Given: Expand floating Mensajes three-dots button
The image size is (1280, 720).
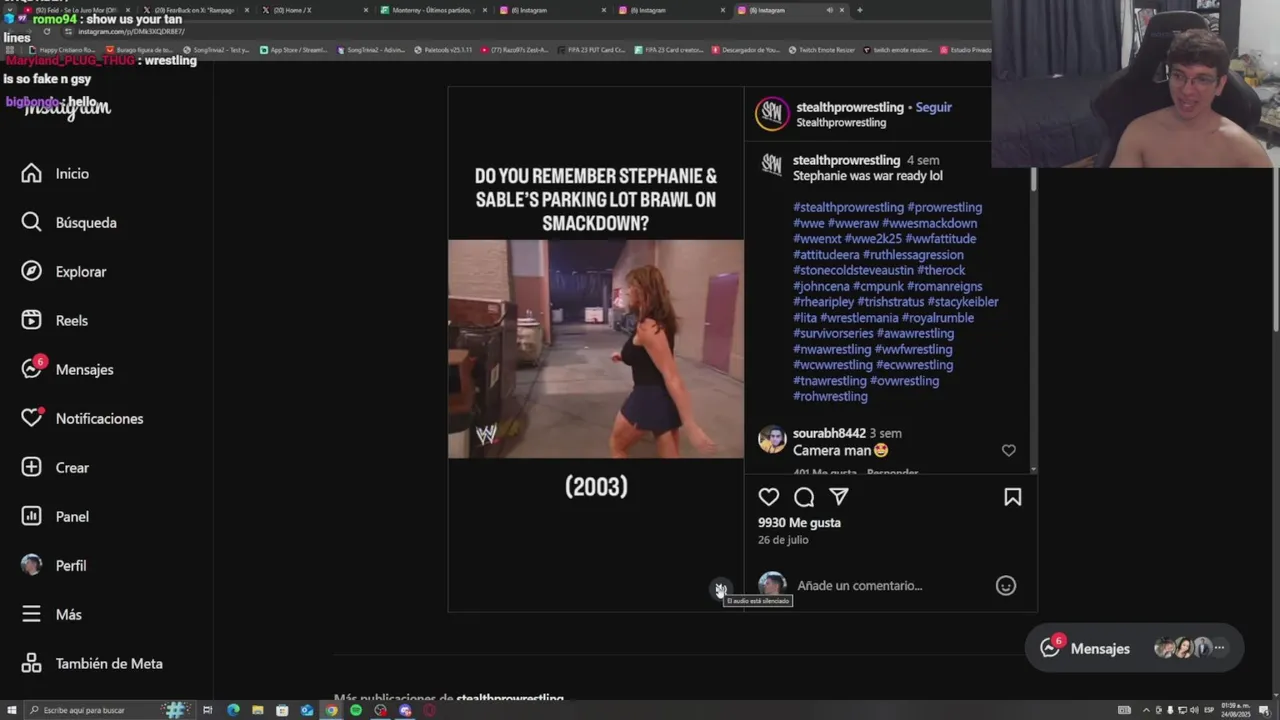Looking at the screenshot, I should (1219, 648).
